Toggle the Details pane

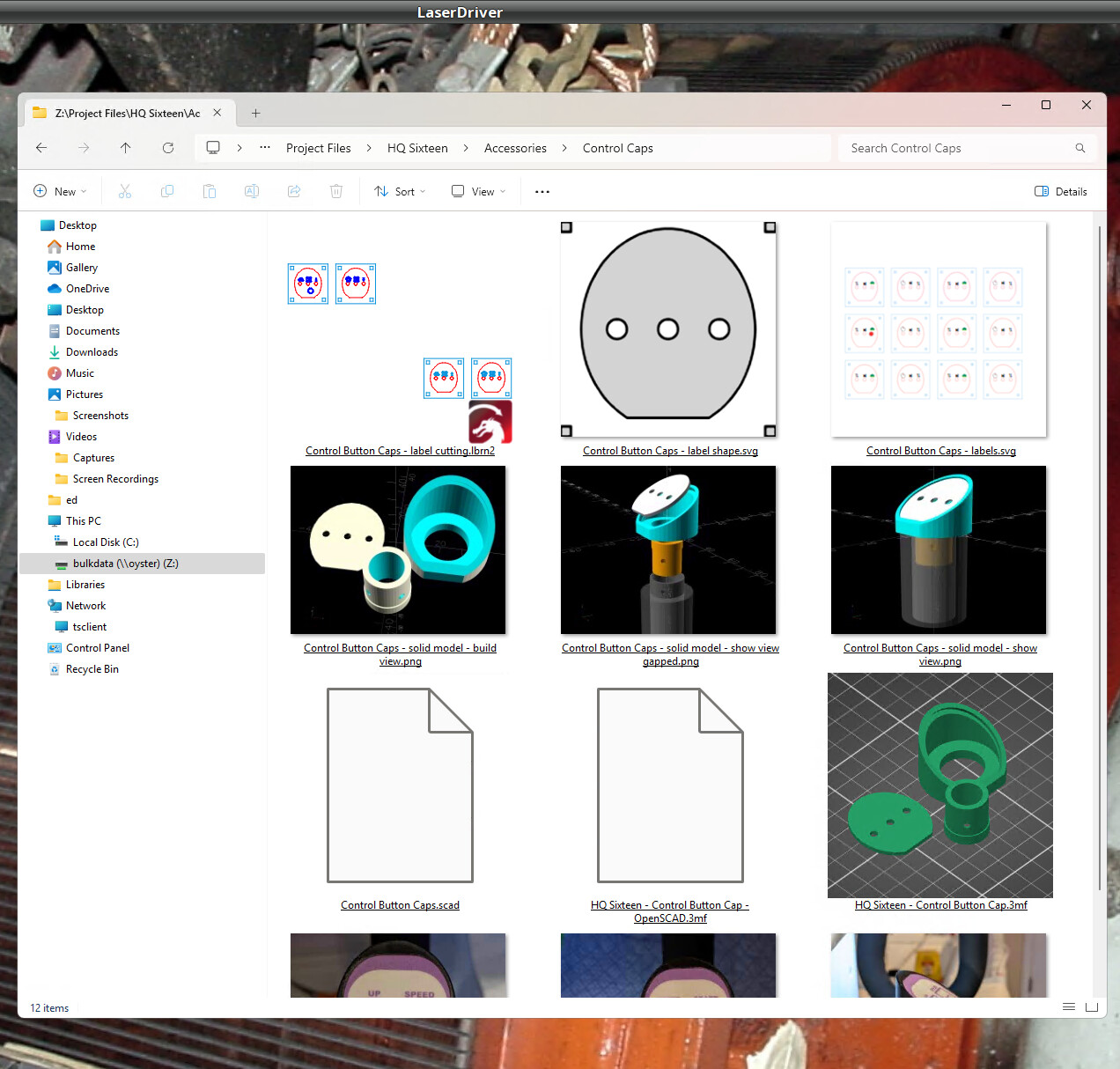tap(1061, 191)
